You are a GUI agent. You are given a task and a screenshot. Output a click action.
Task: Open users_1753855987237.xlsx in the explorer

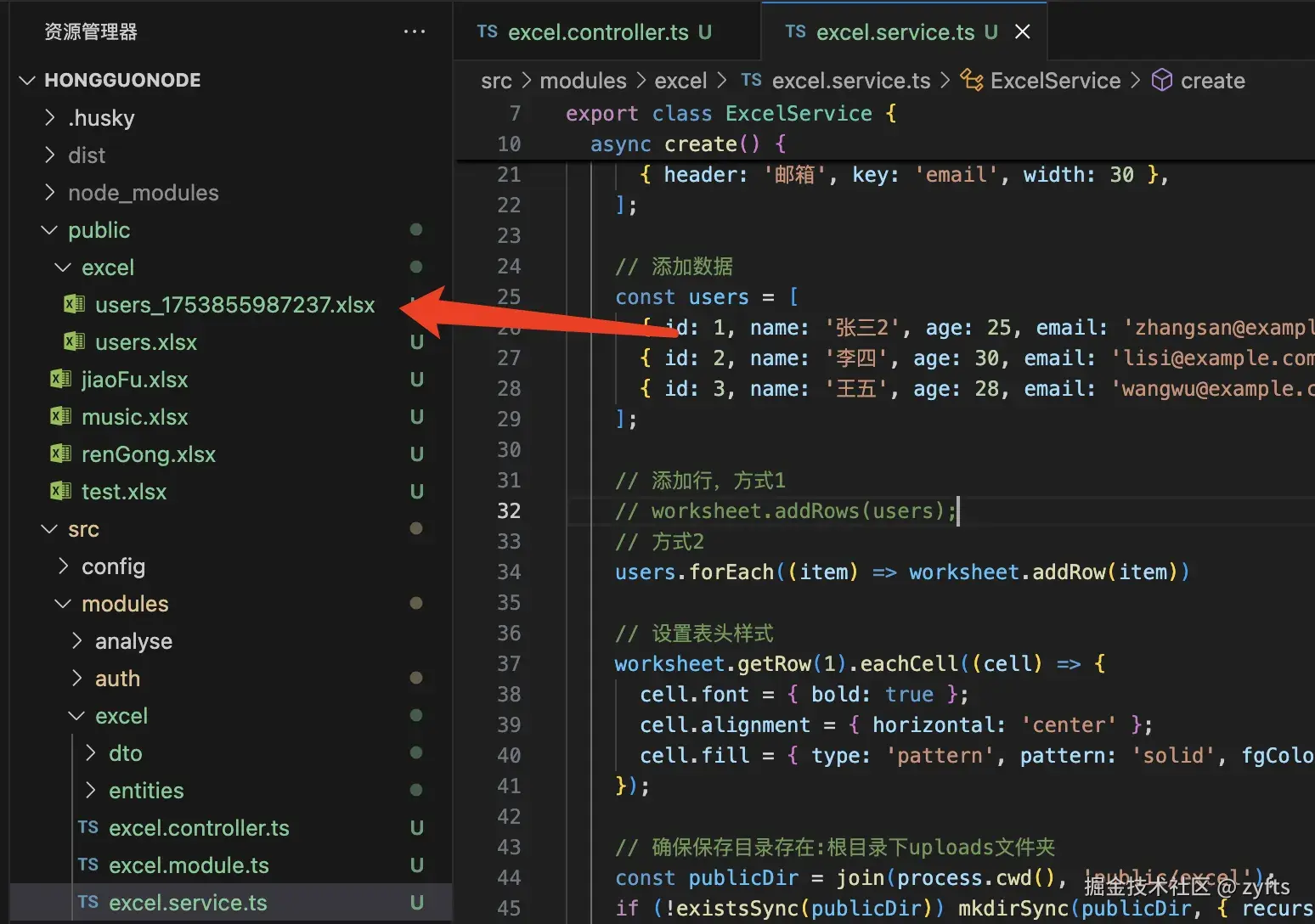coord(234,304)
